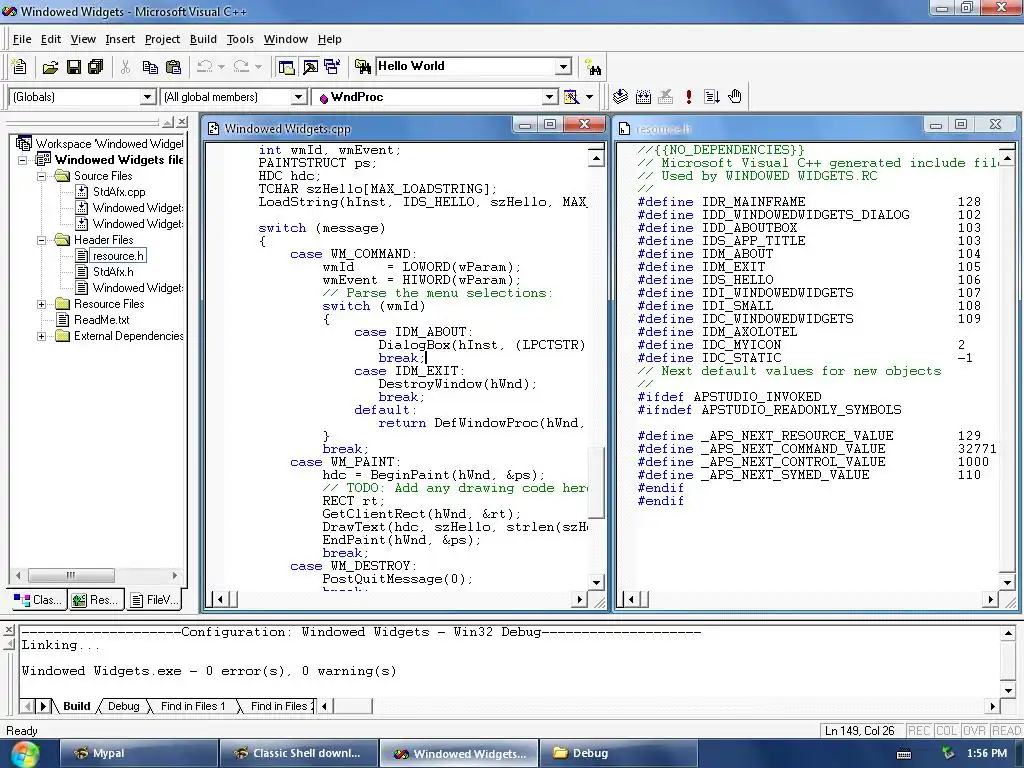
Task: Click the Save All icon
Action: click(x=95, y=67)
